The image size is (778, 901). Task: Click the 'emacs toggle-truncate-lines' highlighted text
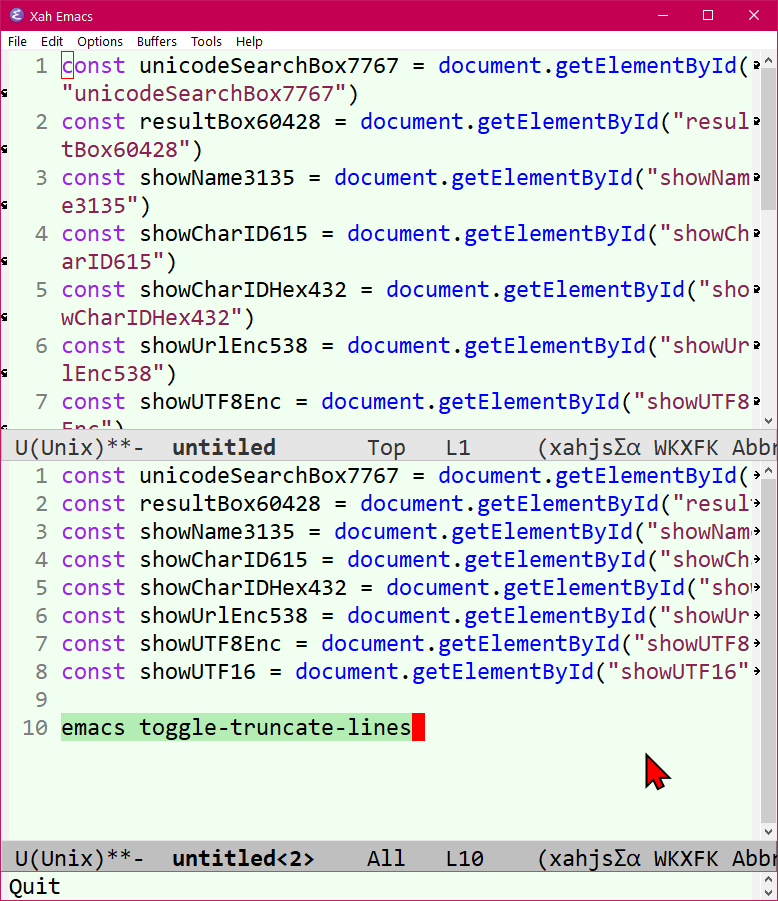236,727
